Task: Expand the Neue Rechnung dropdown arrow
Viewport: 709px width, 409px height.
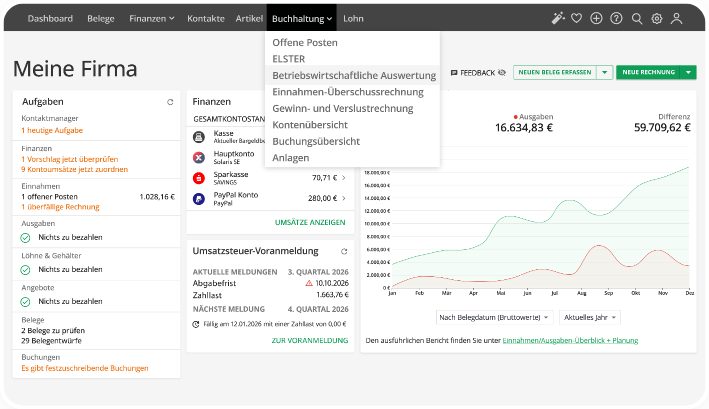Action: (689, 73)
